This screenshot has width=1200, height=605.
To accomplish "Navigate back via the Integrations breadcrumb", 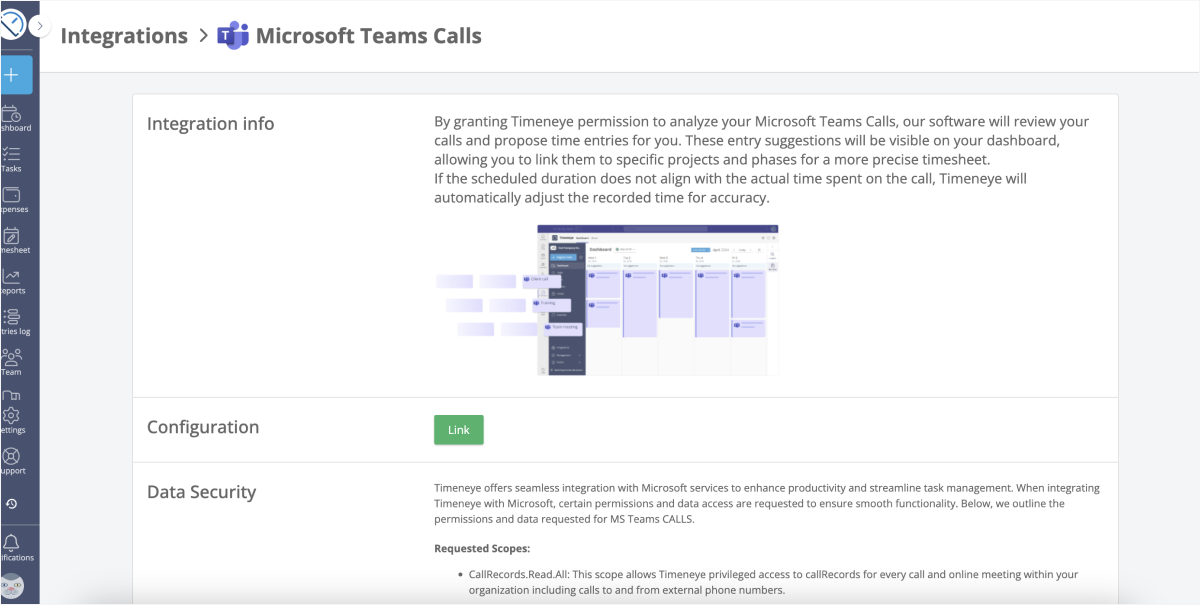I will (x=124, y=35).
